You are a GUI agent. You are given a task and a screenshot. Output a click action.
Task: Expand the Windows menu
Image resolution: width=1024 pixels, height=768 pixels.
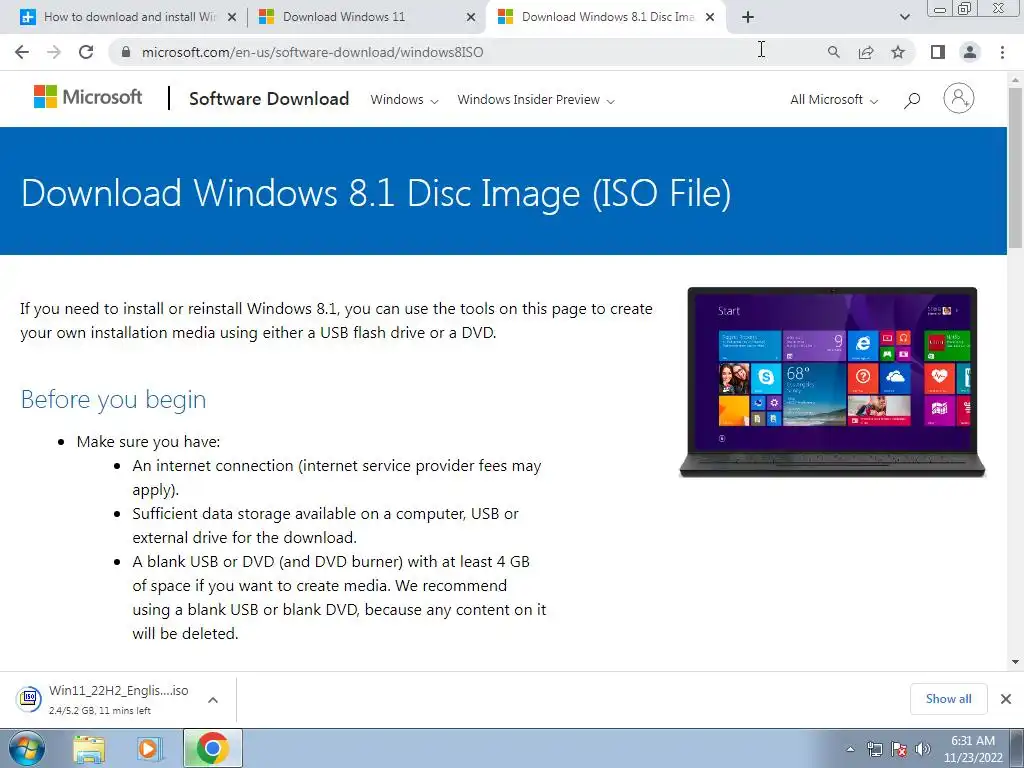[404, 100]
